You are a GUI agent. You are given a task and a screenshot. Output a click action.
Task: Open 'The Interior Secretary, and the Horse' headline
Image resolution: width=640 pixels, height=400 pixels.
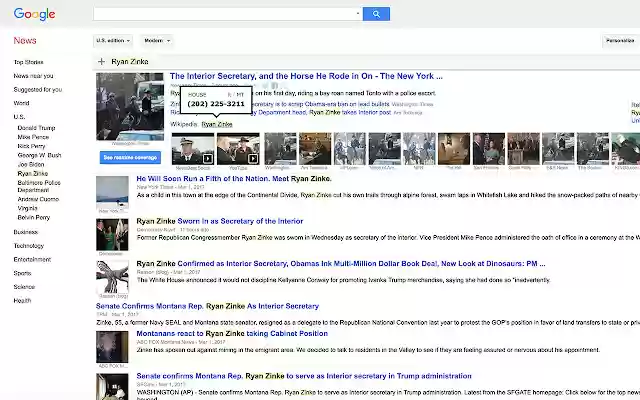306,76
